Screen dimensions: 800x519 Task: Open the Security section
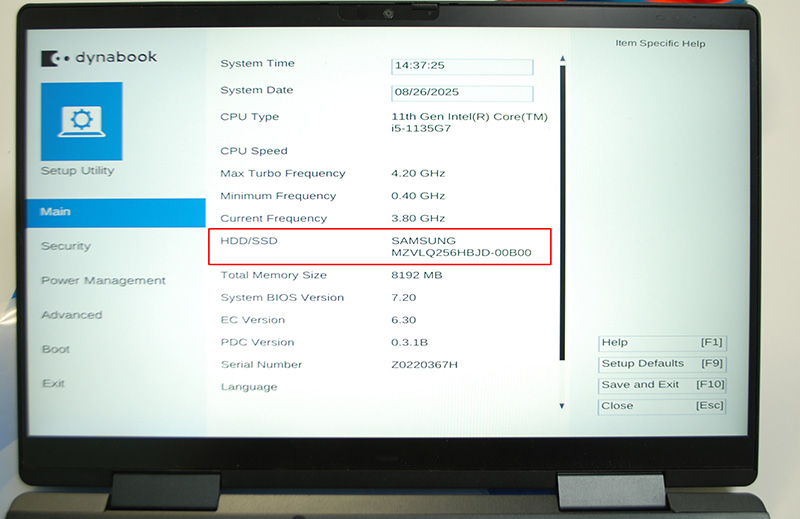point(65,246)
